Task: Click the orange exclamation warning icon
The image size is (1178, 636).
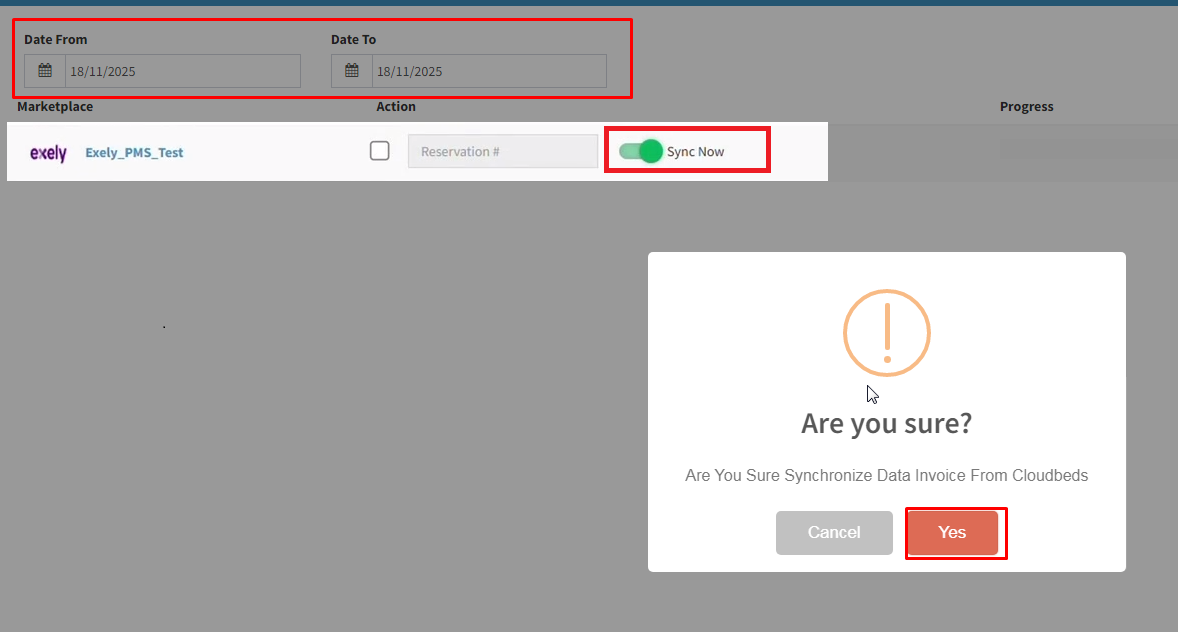Action: [x=886, y=333]
